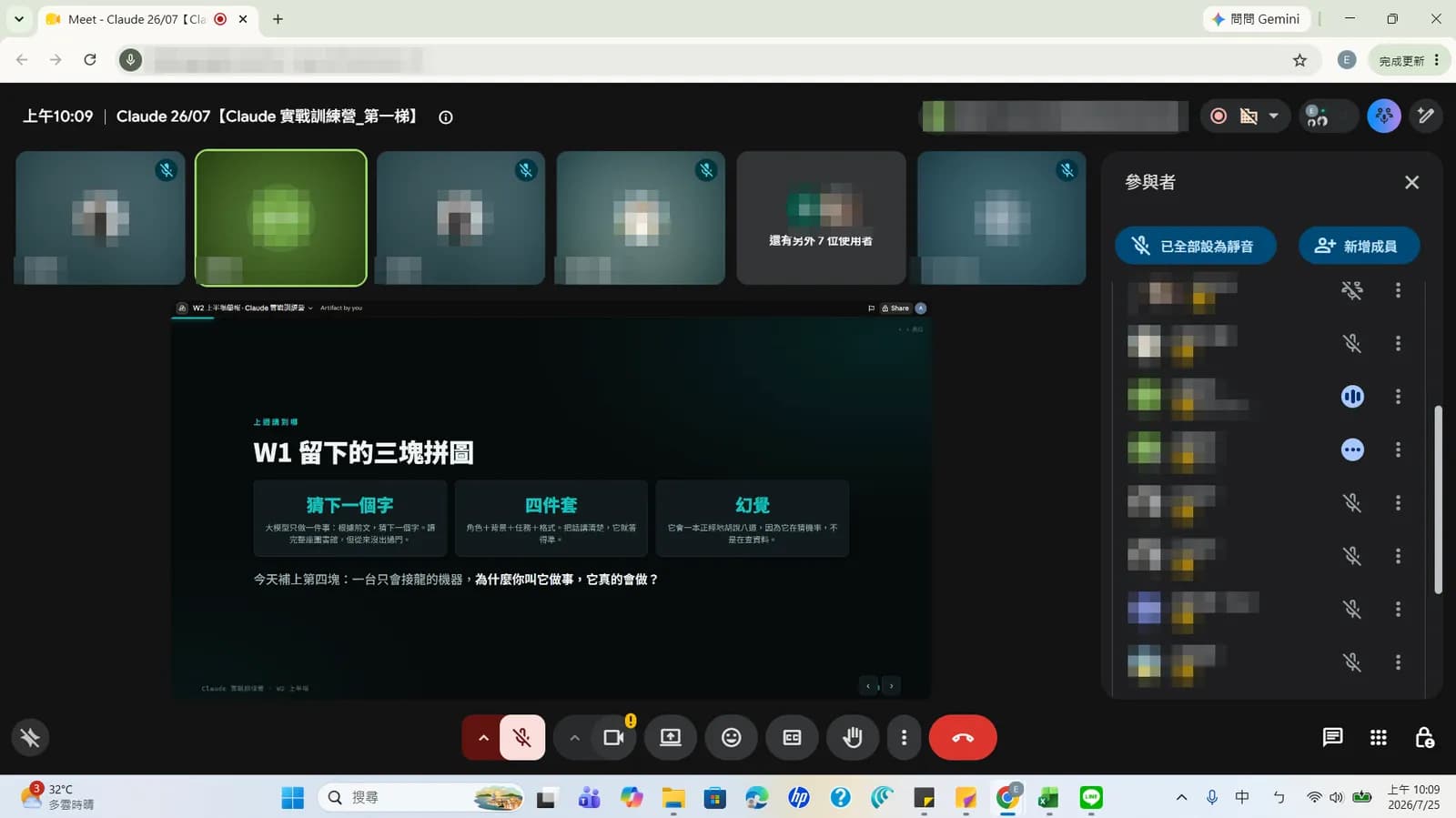1456x818 pixels.
Task: Go to previous slide arrow in presentation
Action: 868,686
